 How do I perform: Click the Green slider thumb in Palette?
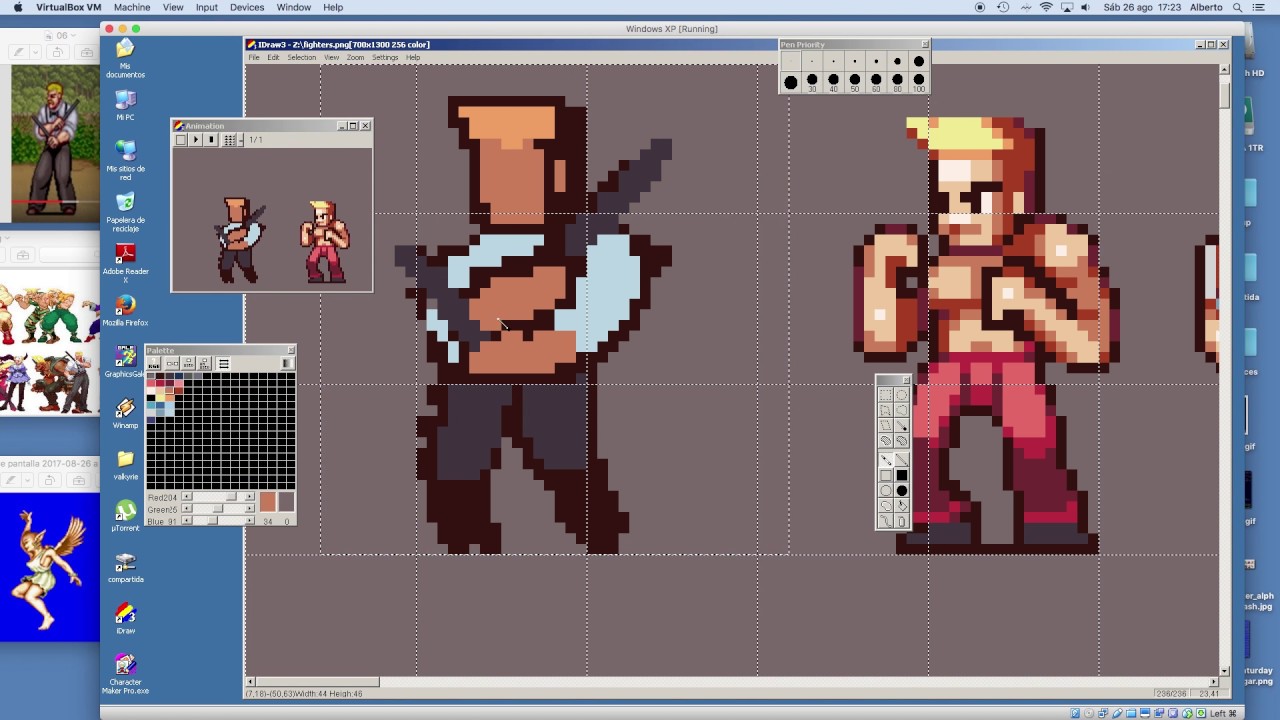218,508
